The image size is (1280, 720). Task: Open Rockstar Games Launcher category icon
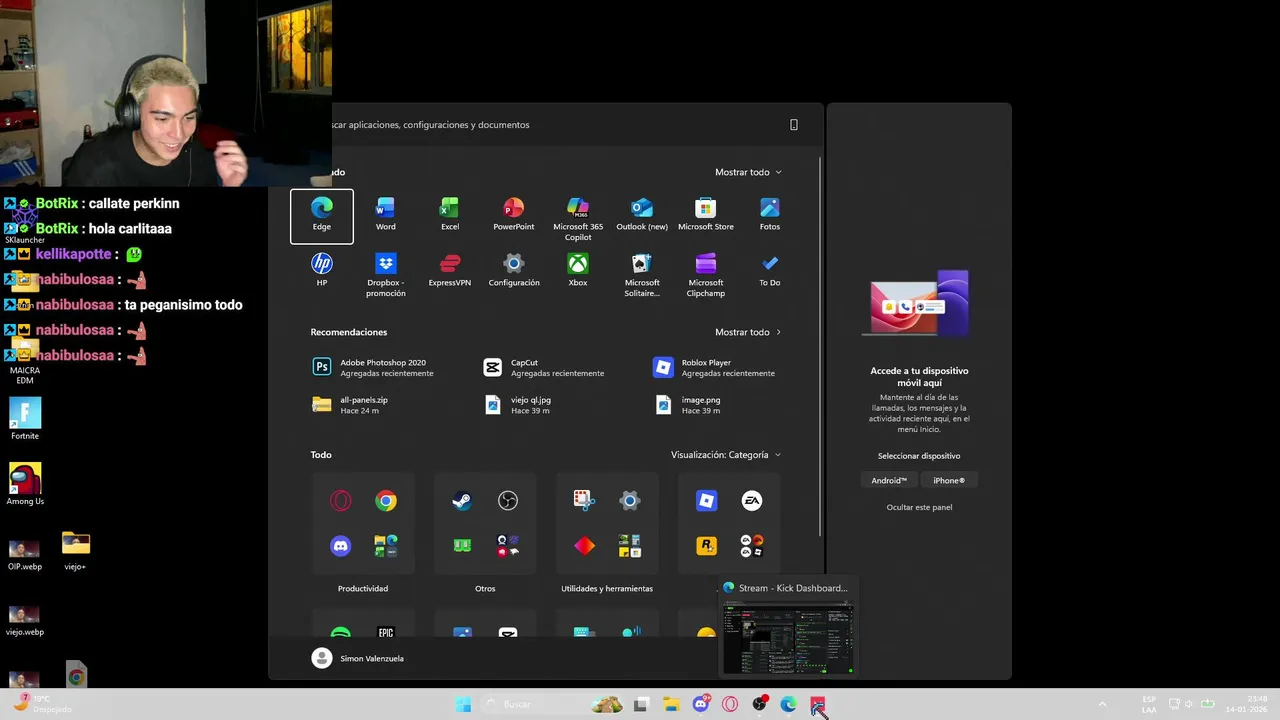(x=707, y=546)
